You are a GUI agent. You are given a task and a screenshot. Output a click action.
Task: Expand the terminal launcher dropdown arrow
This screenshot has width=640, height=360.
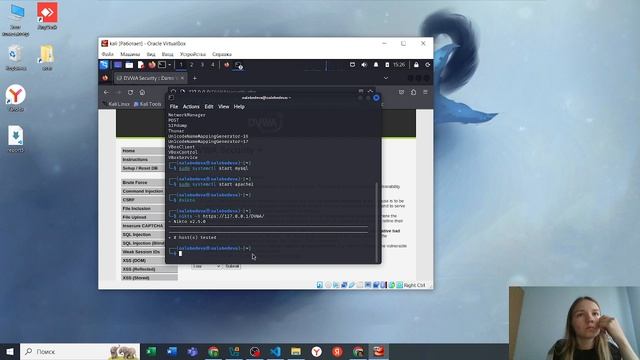coord(169,65)
